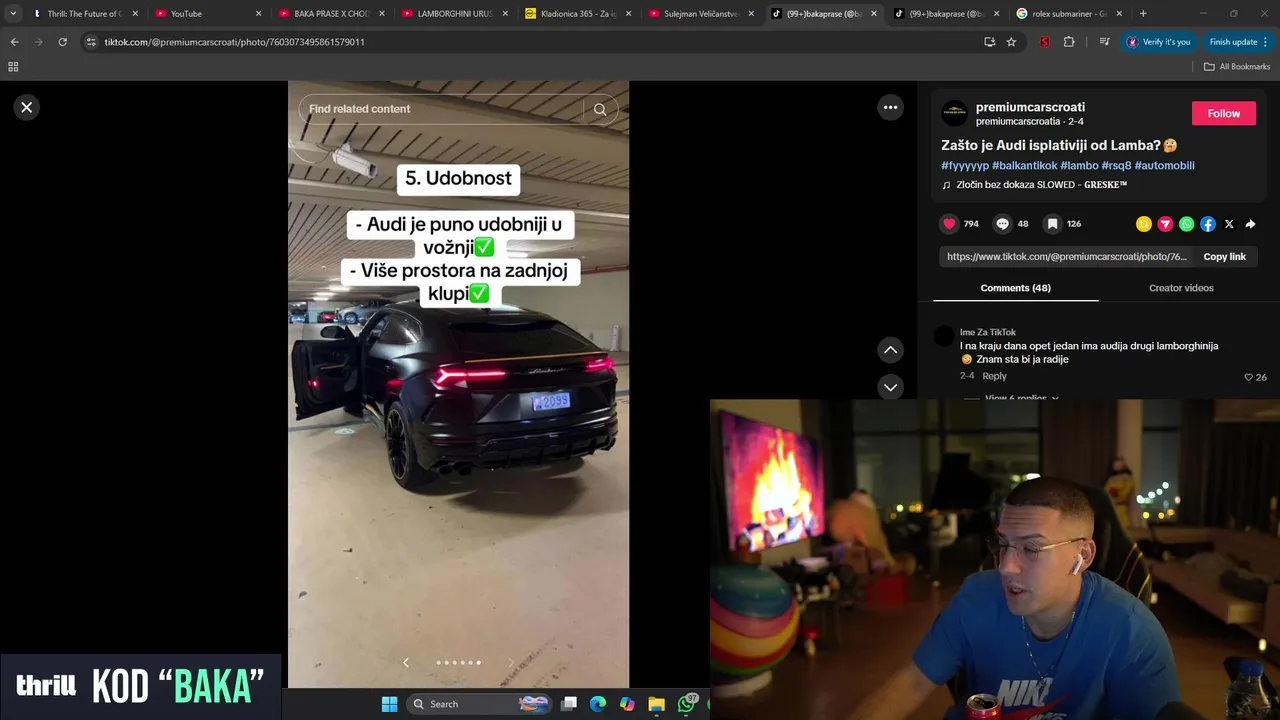Viewport: 1280px width, 720px height.
Task: Open the red S browser extension
Action: coord(1044,42)
